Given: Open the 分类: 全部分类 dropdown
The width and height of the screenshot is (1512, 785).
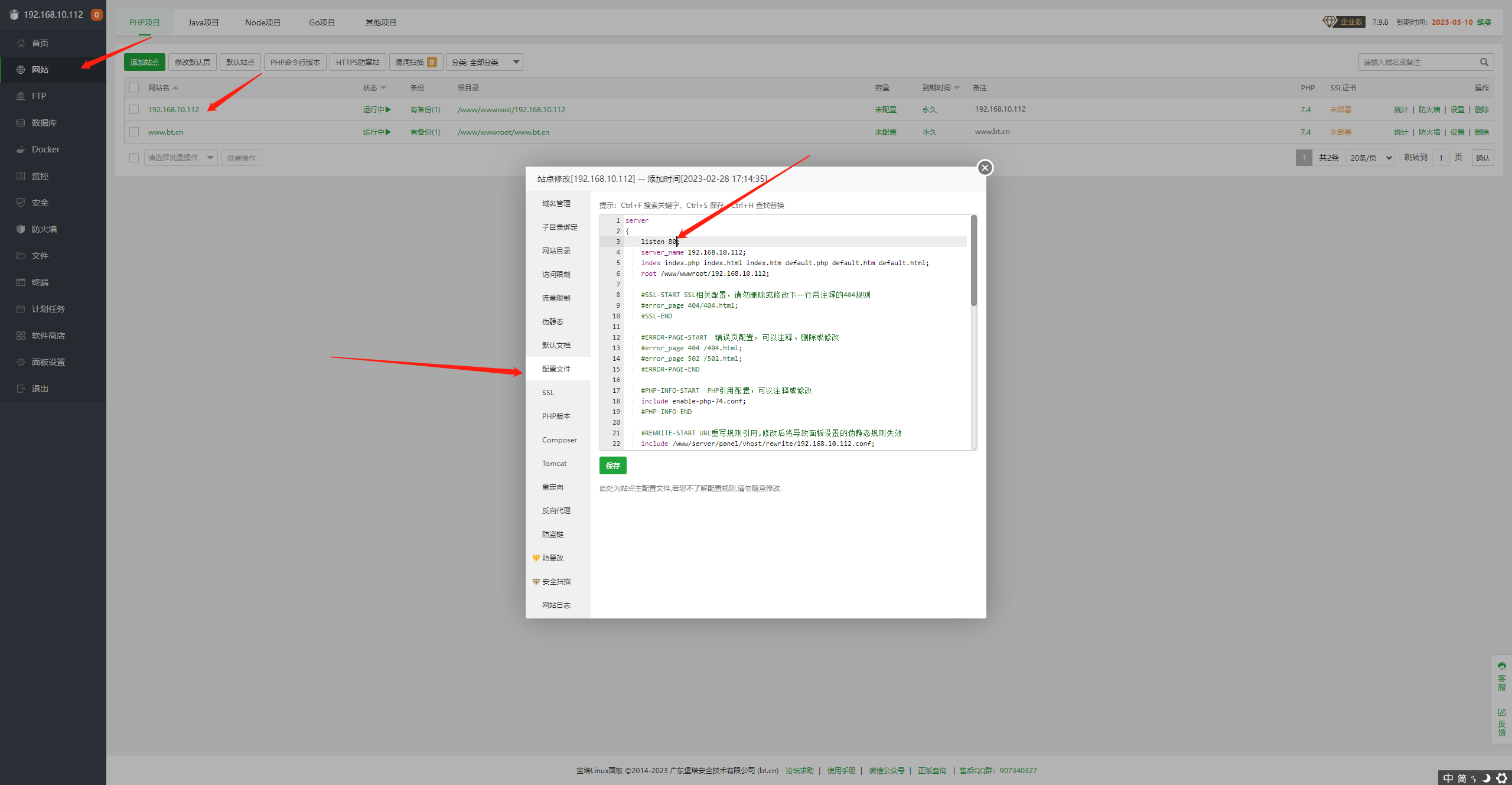Looking at the screenshot, I should point(485,62).
